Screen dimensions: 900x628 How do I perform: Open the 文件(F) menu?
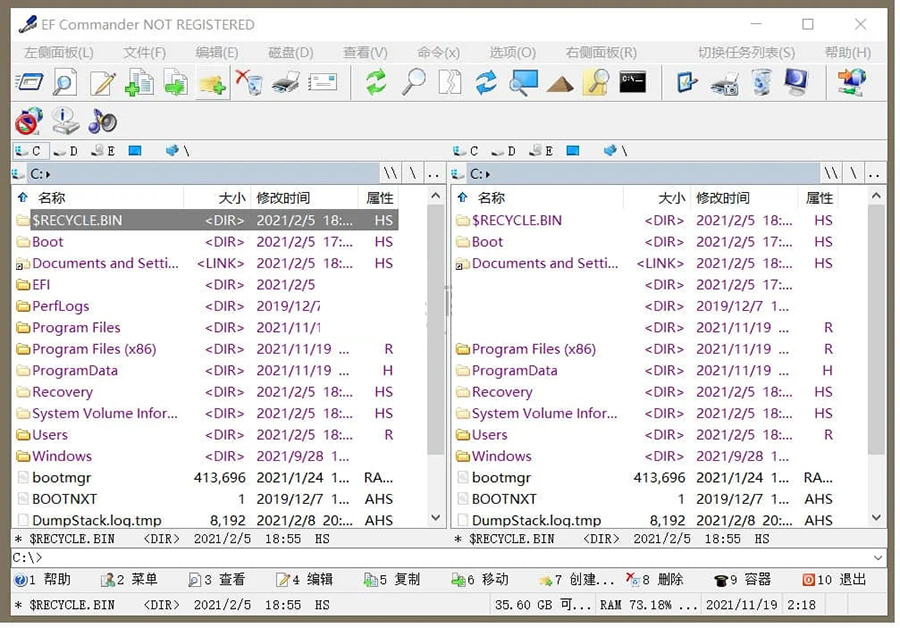[144, 52]
